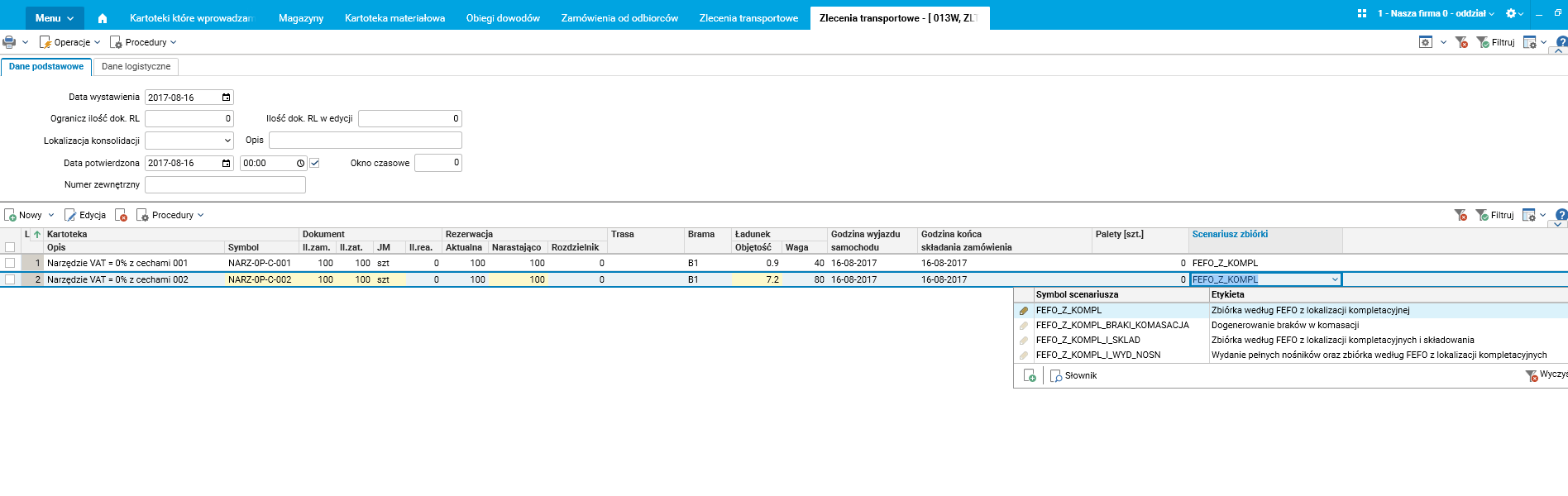
Task: Add new scenario via the dropdown's plus icon
Action: coord(1030,375)
